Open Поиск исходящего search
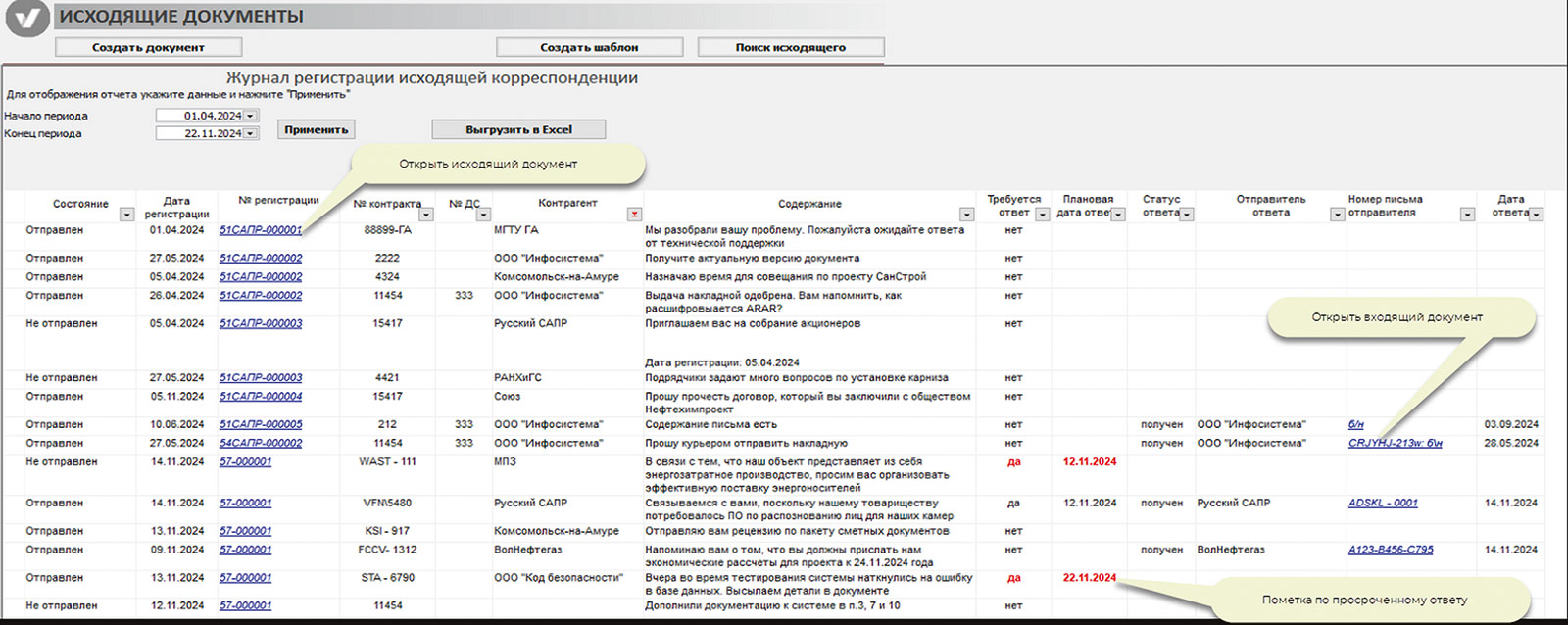Screen dimensions: 1568x625 click(x=790, y=47)
